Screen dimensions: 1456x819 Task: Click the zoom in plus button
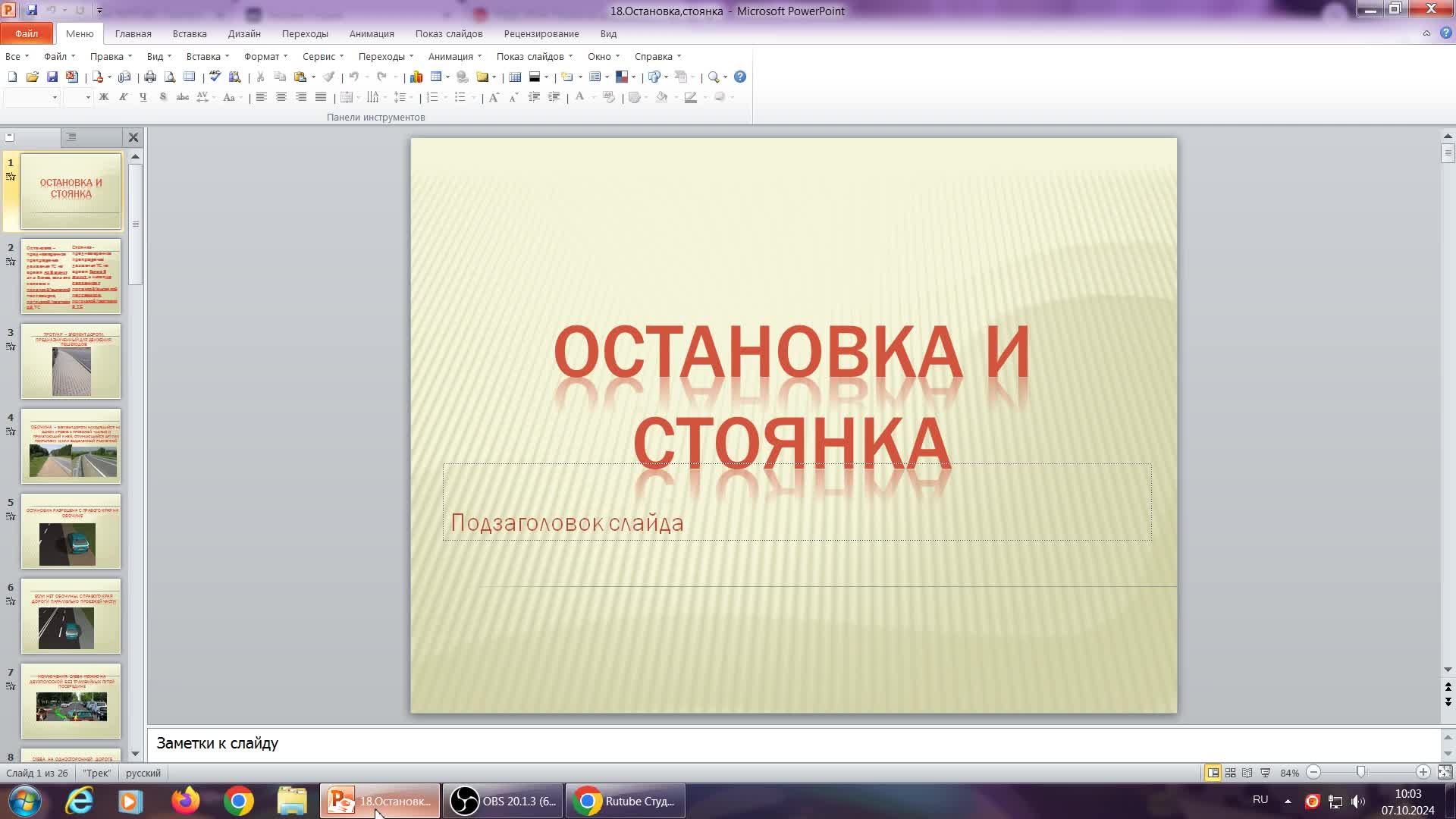coord(1423,773)
